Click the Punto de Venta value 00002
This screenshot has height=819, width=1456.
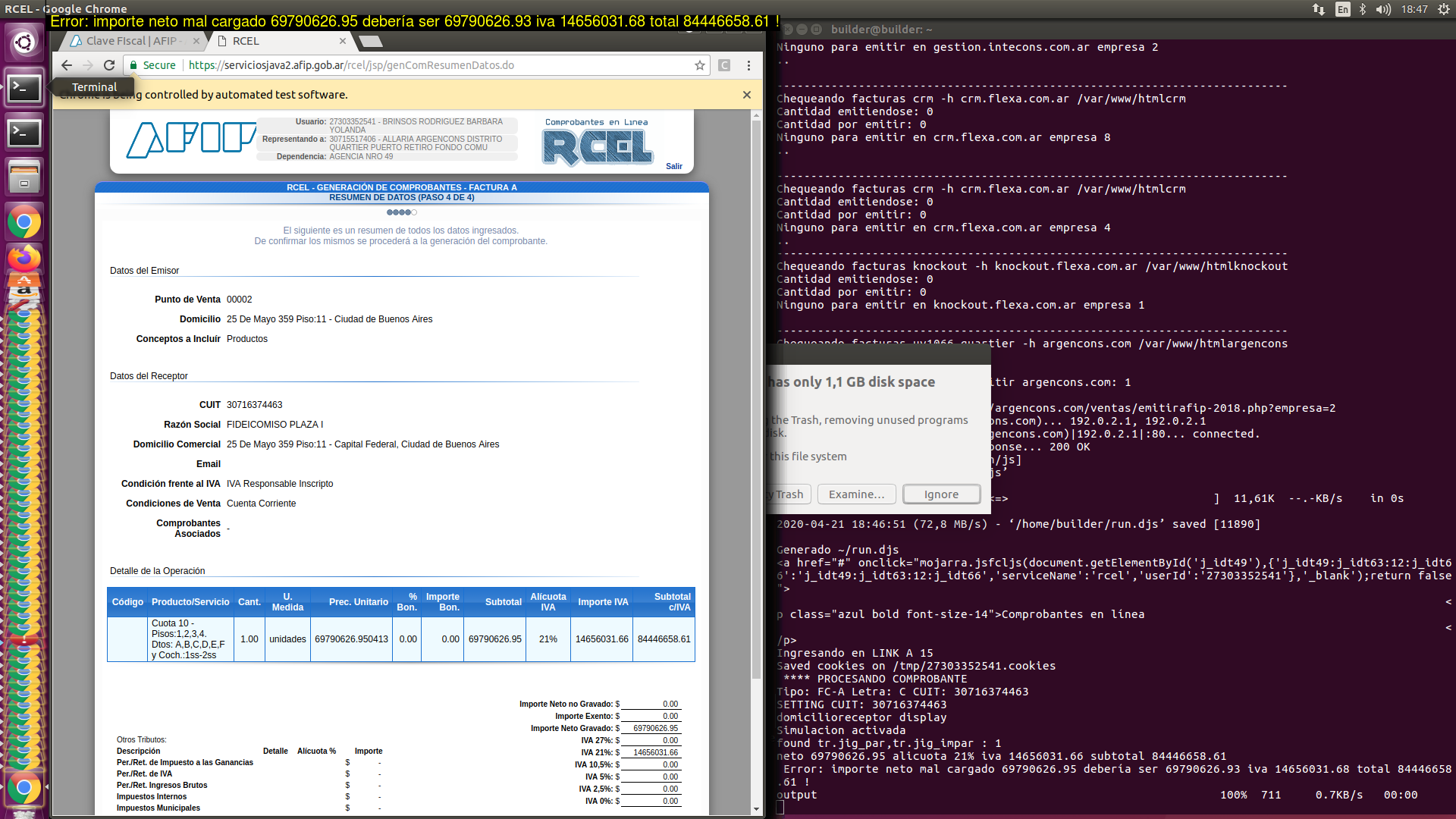(240, 300)
